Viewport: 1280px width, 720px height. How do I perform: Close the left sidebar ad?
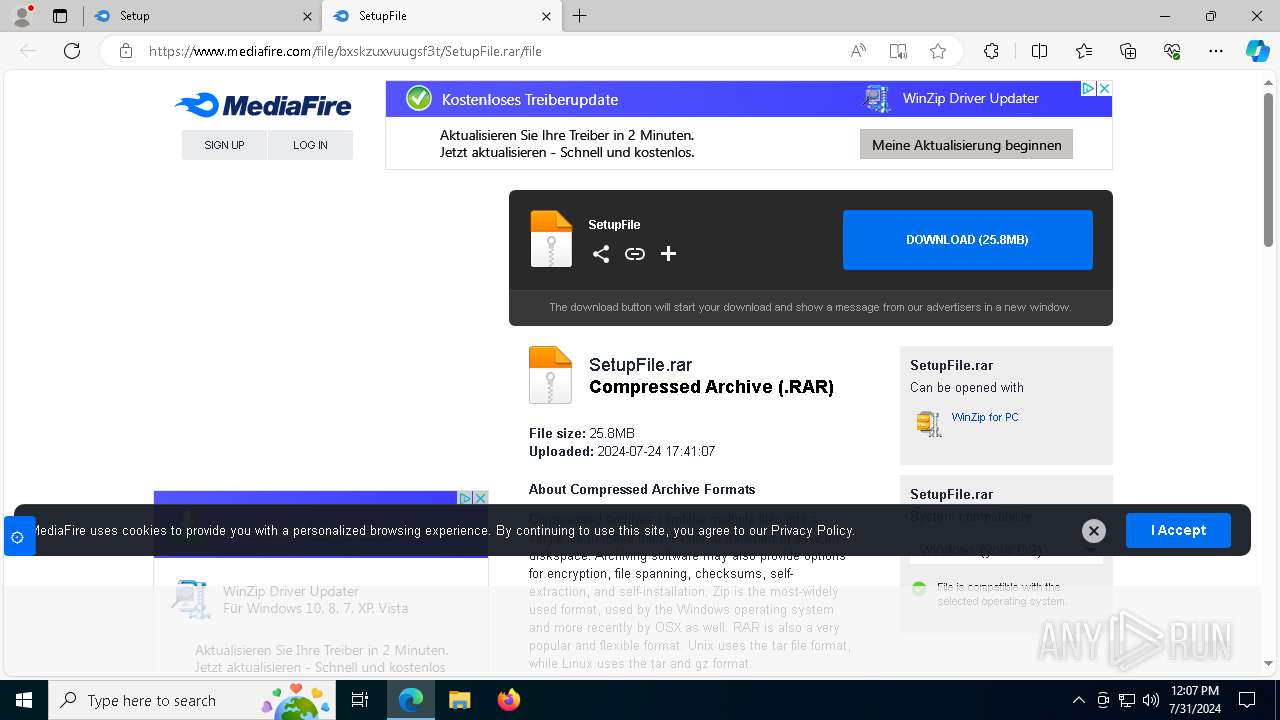480,497
